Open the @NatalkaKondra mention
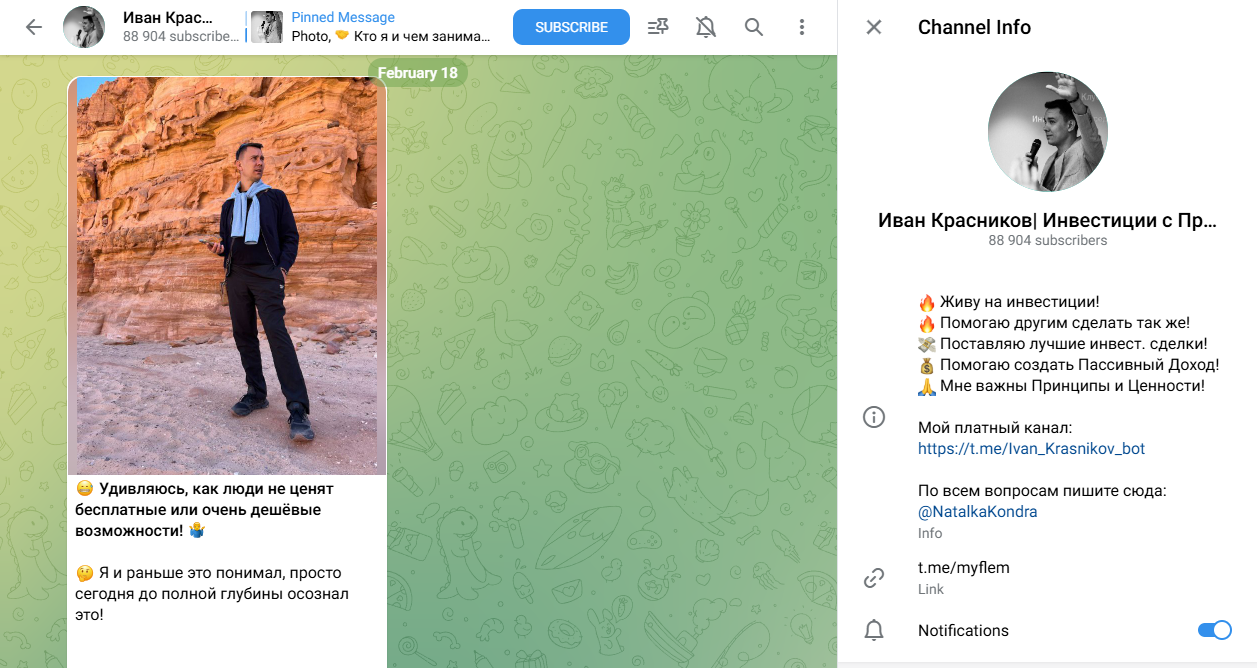Viewport: 1257px width, 668px height. tap(977, 511)
